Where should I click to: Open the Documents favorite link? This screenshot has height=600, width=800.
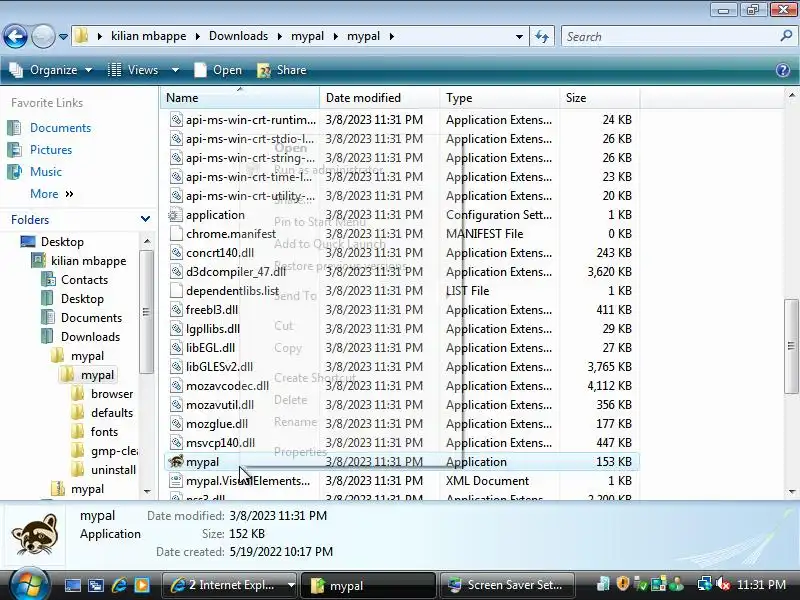point(60,128)
